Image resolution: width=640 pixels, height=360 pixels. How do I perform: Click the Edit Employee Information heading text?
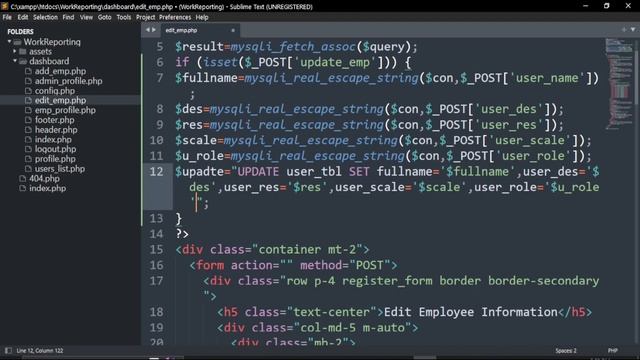pyautogui.click(x=471, y=312)
